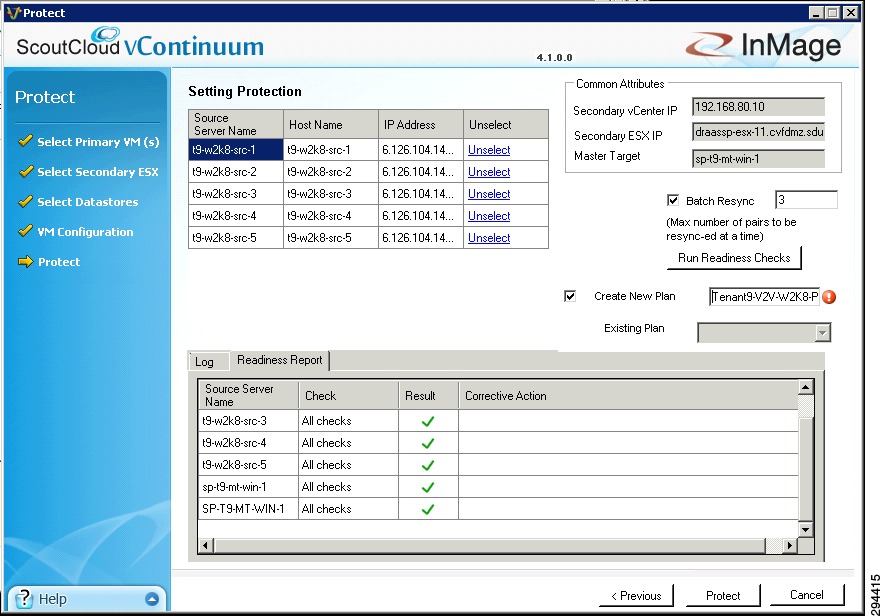Screen dimensions: 880x616
Task: Click green check result for t9-w2k8-src-4
Action: [428, 443]
